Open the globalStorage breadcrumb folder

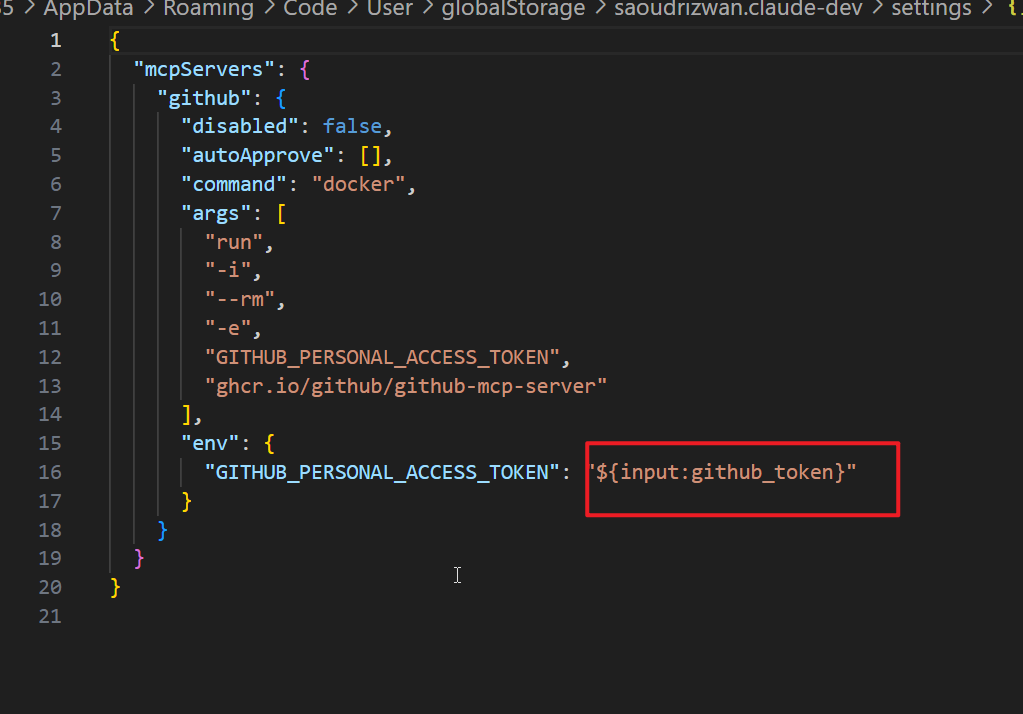515,9
